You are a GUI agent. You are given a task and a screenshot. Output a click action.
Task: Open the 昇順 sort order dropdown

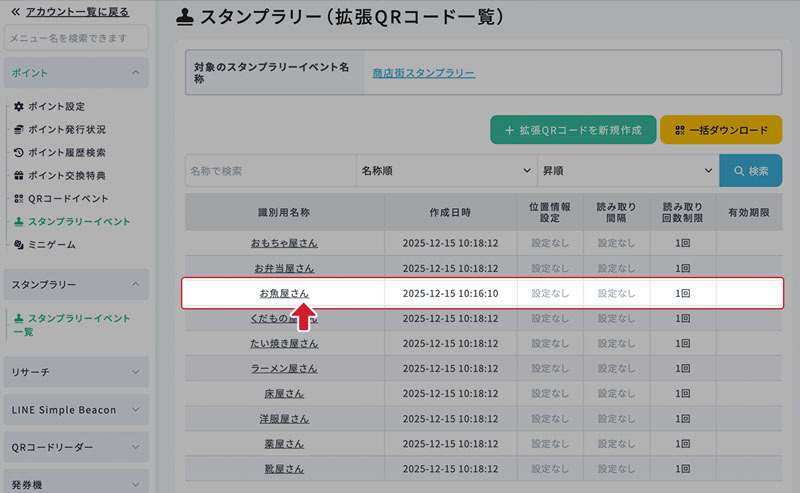click(626, 171)
